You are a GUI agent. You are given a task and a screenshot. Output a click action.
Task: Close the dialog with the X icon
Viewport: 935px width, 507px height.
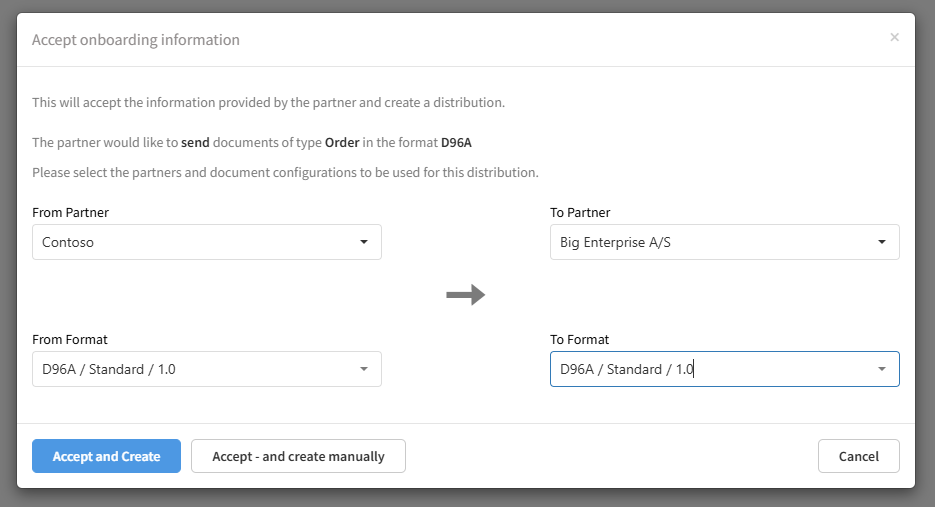pyautogui.click(x=894, y=38)
